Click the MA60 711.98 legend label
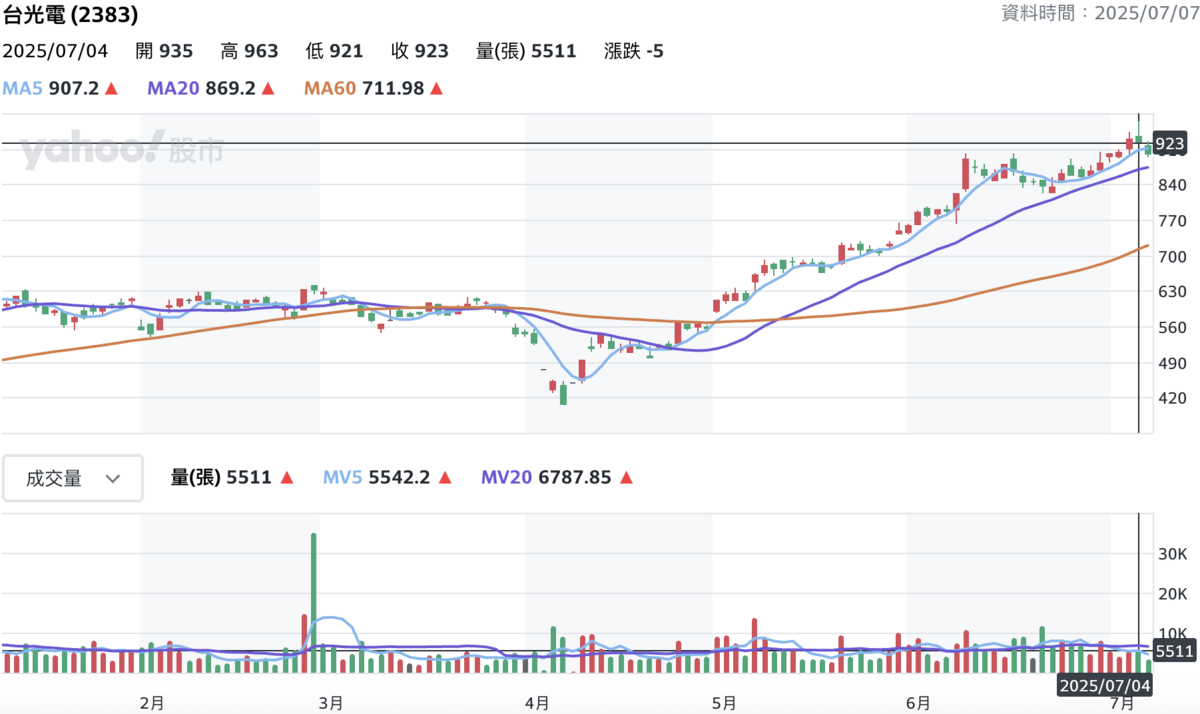1200x714 pixels. pos(364,88)
